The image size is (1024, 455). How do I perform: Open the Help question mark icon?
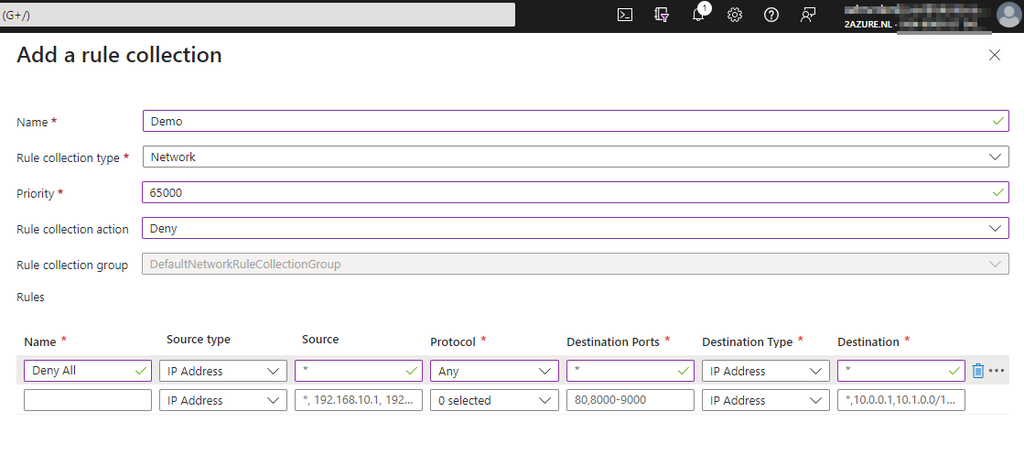pos(771,15)
